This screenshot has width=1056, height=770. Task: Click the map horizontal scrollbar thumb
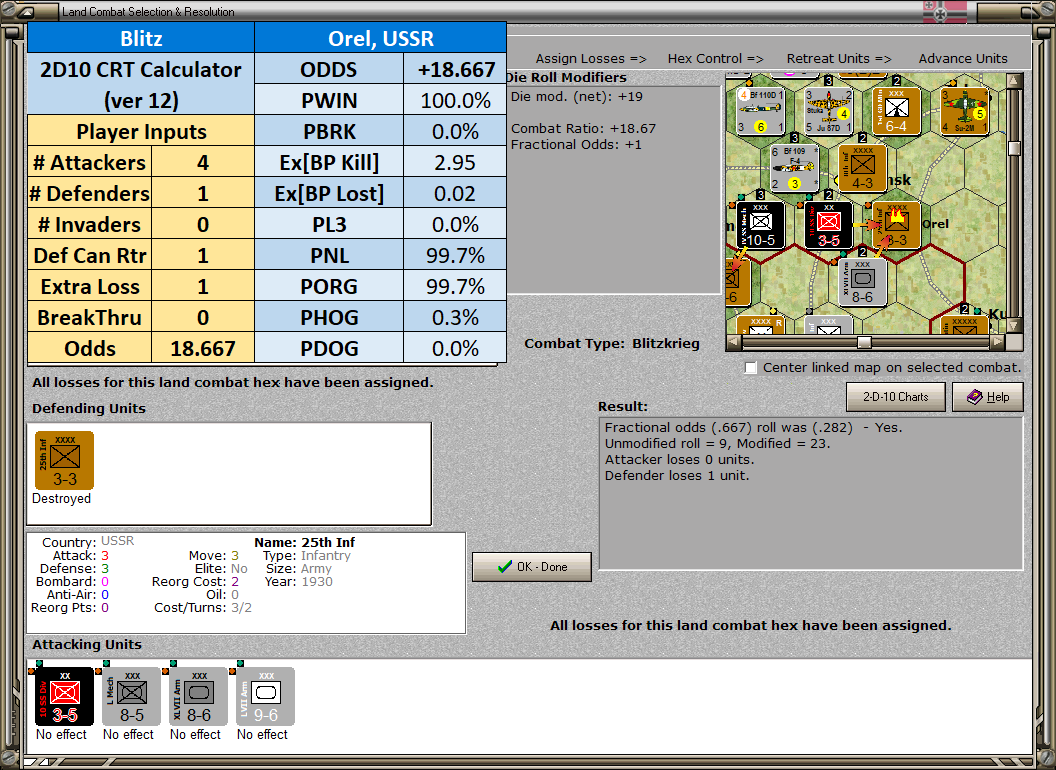coord(864,342)
